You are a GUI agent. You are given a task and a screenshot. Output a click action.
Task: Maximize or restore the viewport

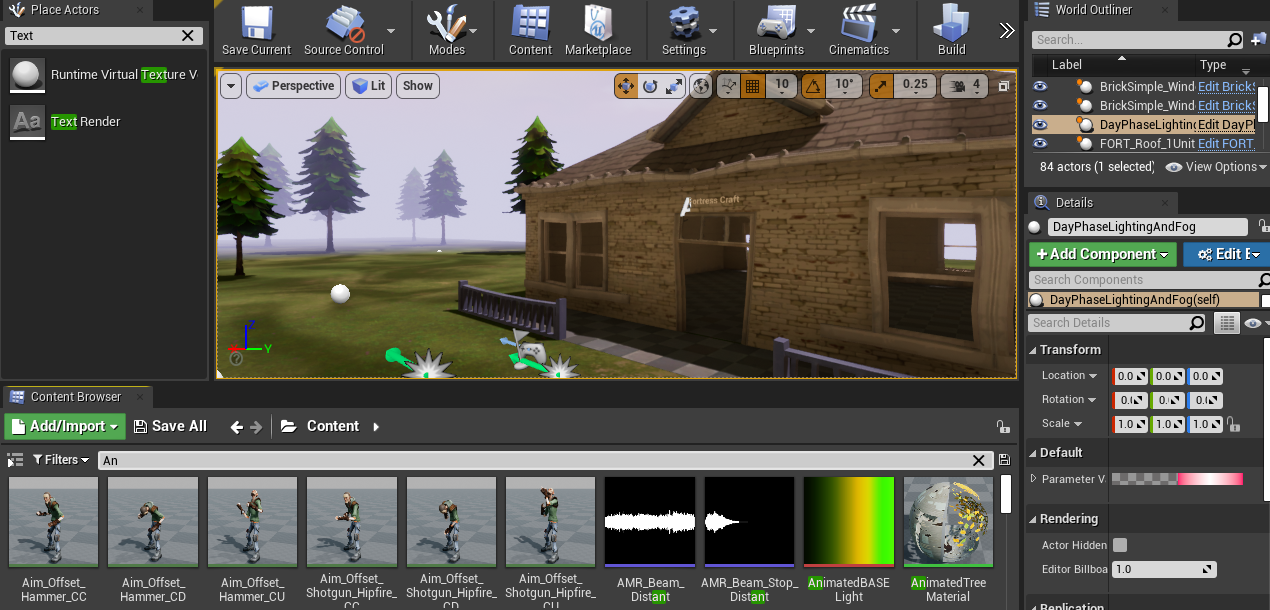coord(1004,86)
